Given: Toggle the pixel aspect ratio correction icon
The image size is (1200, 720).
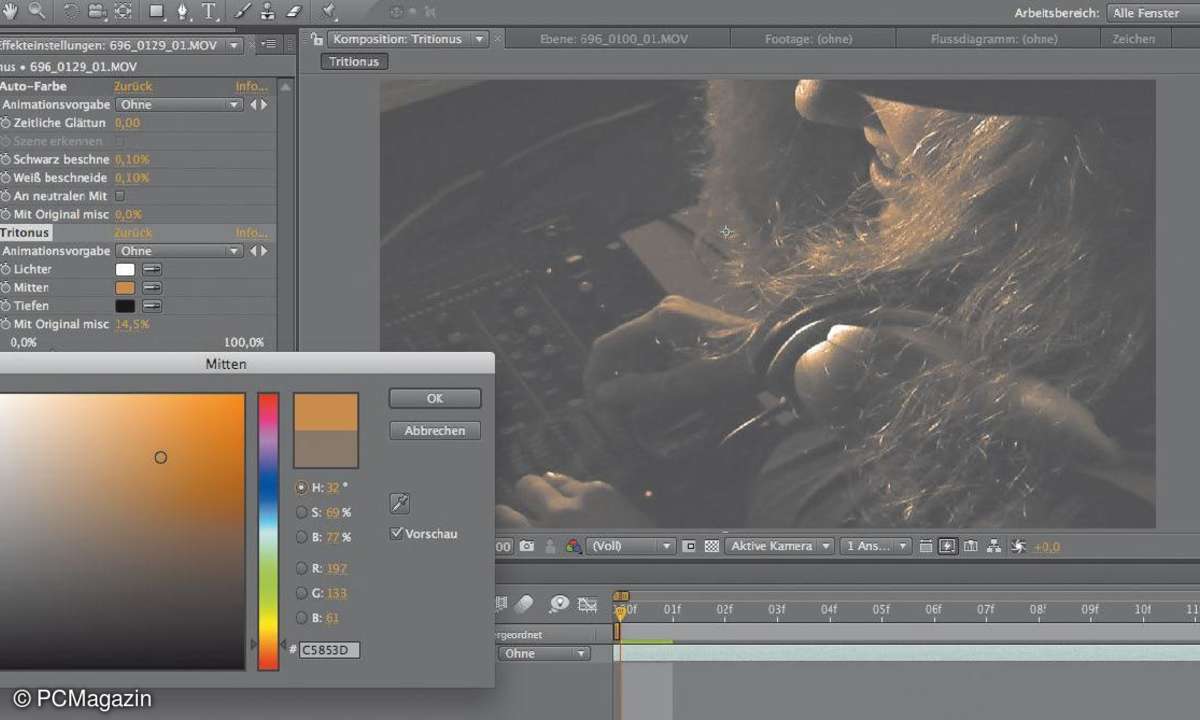Looking at the screenshot, I should coord(925,546).
